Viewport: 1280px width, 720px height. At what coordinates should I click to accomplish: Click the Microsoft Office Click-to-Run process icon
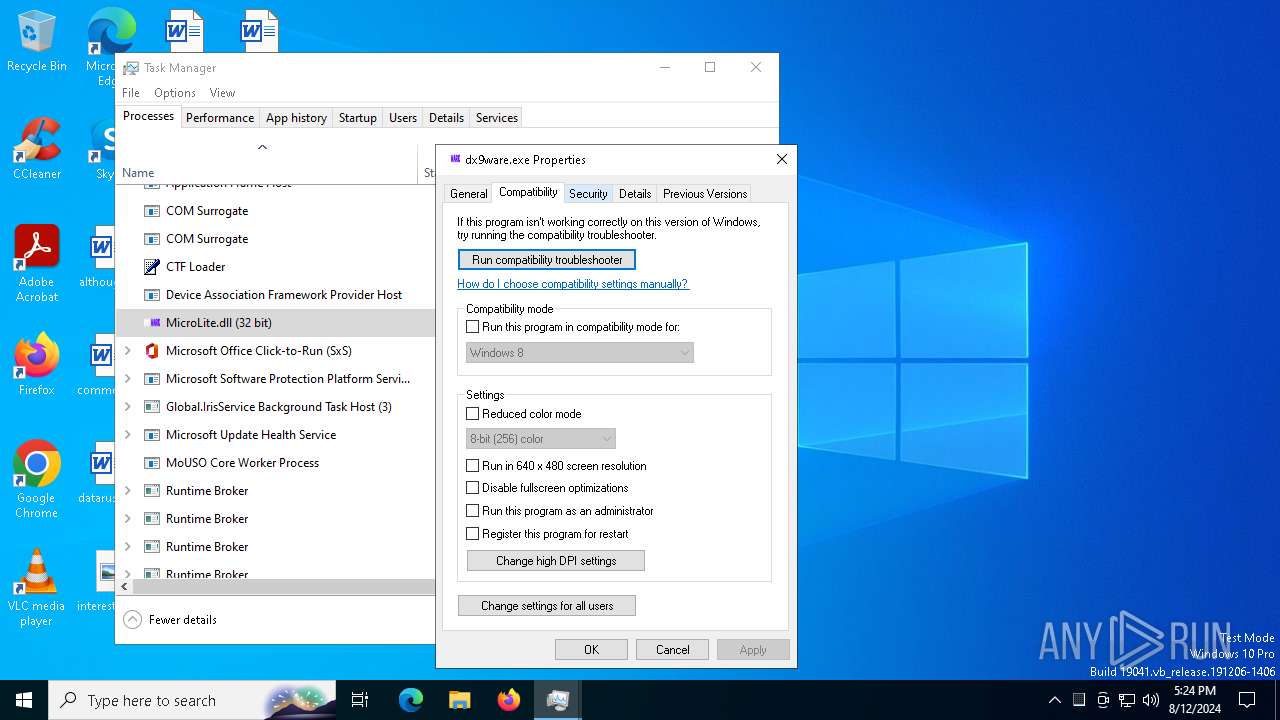coord(152,351)
